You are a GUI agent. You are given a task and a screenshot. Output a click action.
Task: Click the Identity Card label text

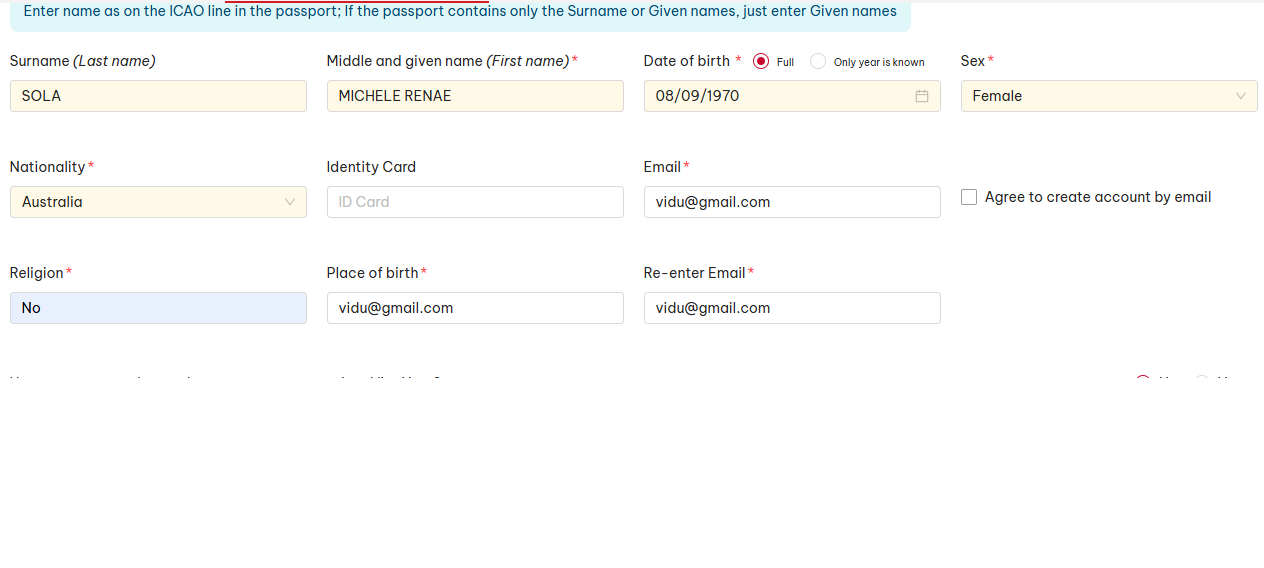pyautogui.click(x=371, y=167)
